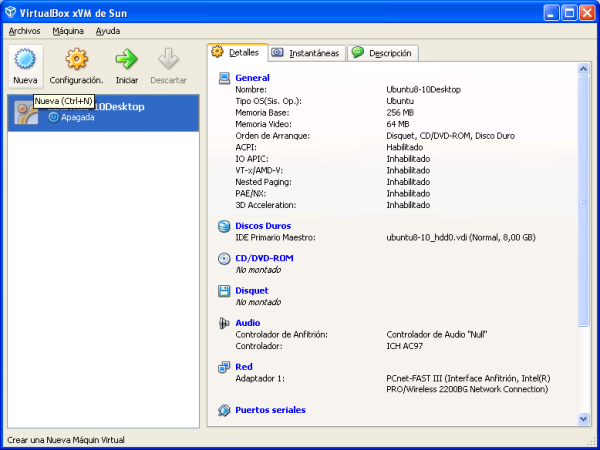This screenshot has height=450, width=600.
Task: Click the Red network icon
Action: [224, 367]
